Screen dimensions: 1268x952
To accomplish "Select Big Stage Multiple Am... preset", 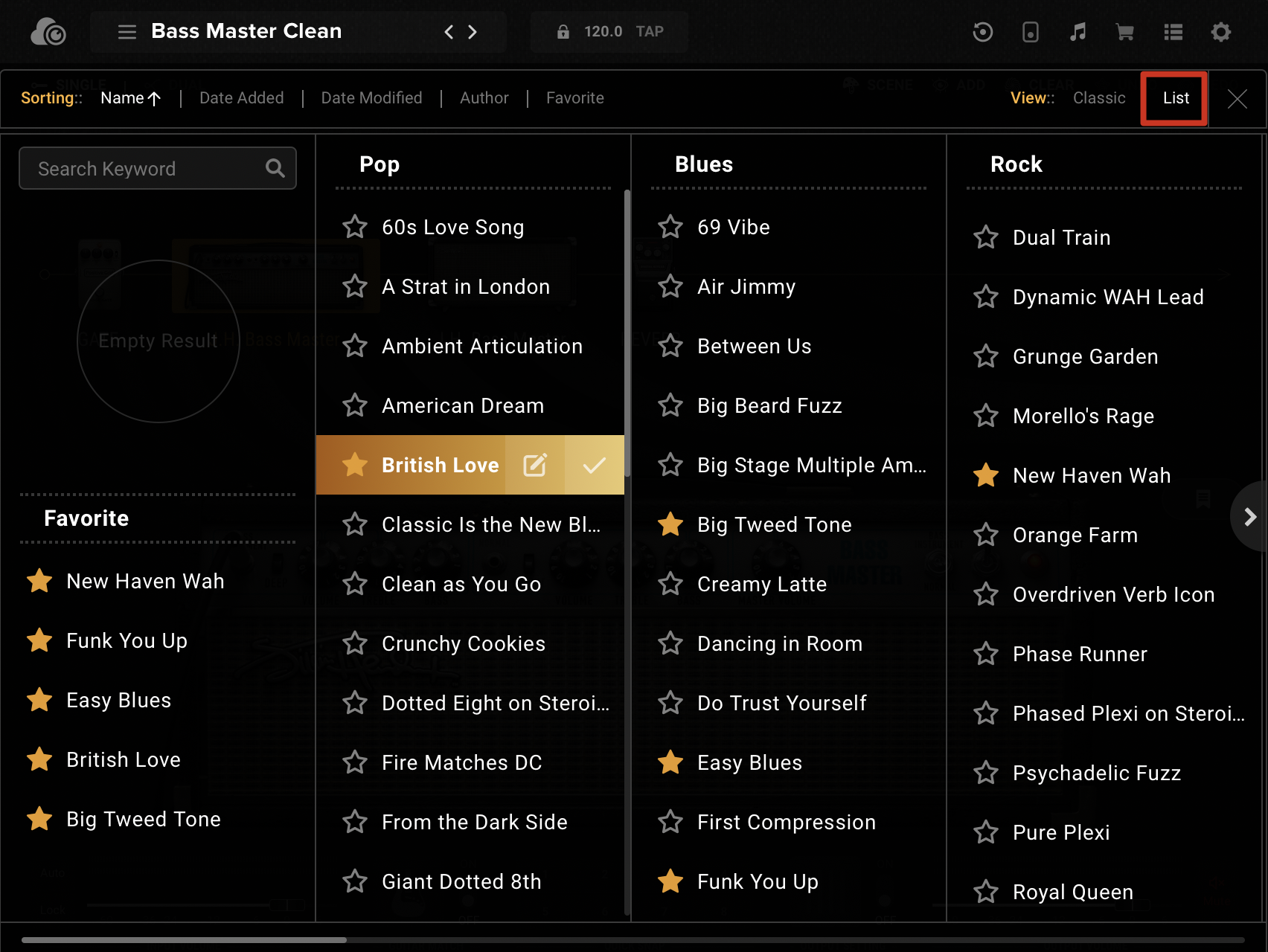I will pyautogui.click(x=812, y=465).
